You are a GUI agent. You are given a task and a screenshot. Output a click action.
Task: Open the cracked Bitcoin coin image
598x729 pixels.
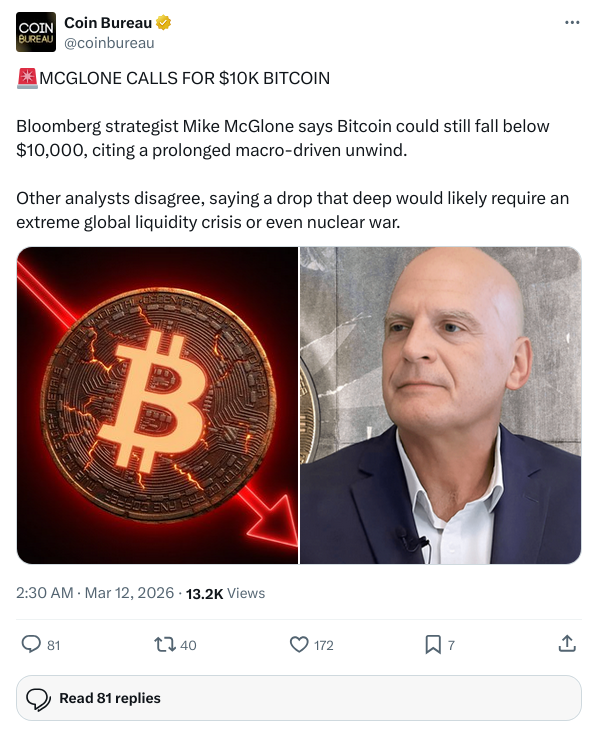click(x=157, y=405)
